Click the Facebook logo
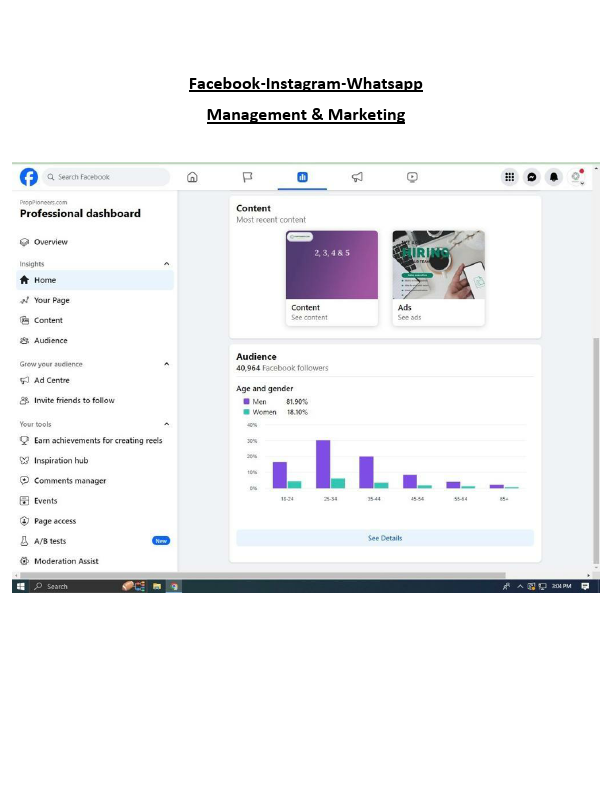The image size is (612, 792). 29,177
